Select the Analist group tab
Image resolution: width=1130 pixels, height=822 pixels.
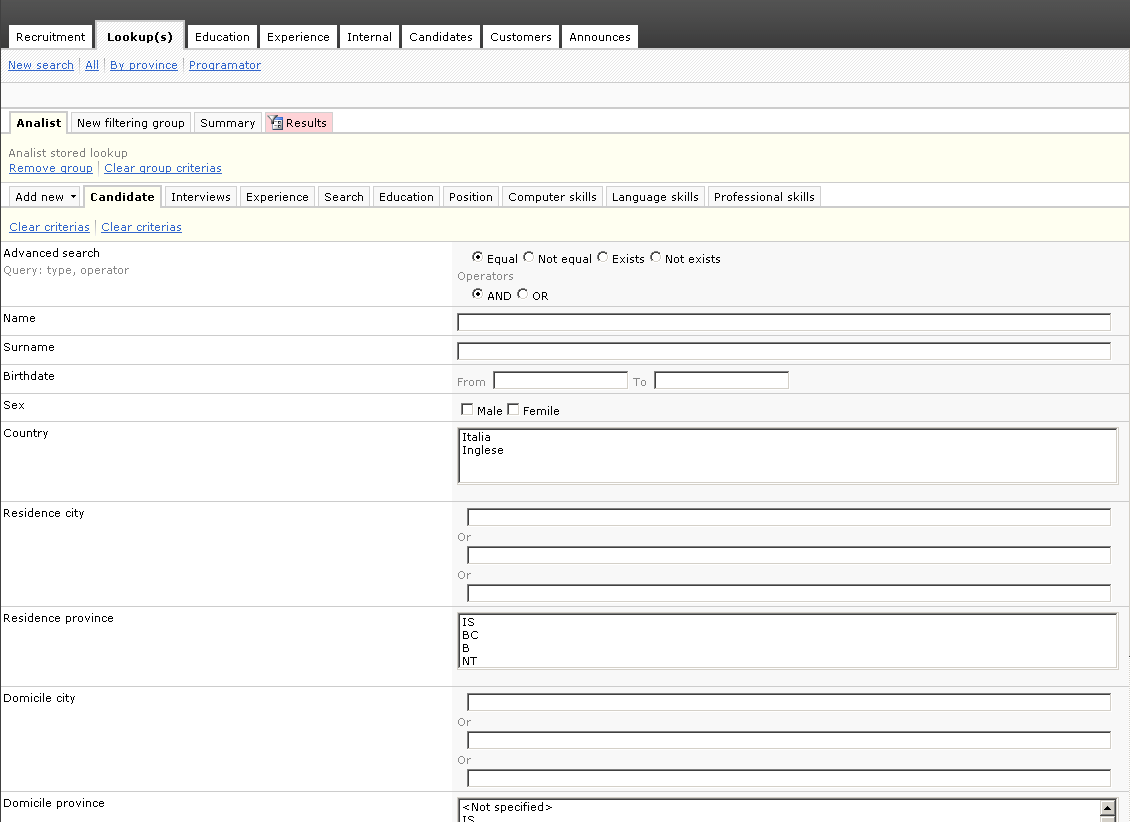(x=39, y=122)
